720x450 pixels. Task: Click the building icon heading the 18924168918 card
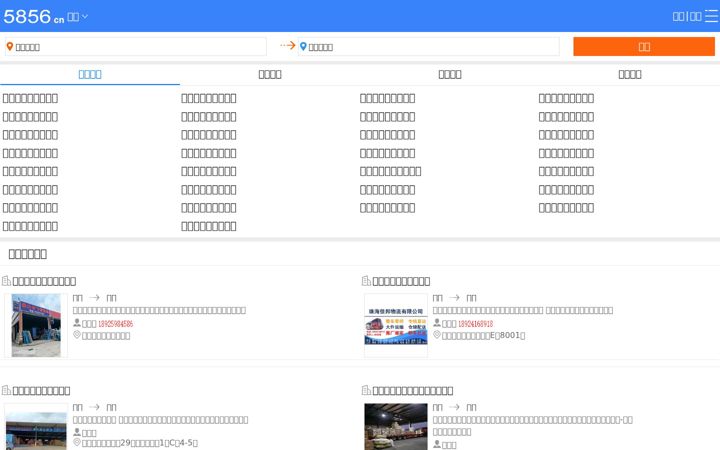coord(366,281)
